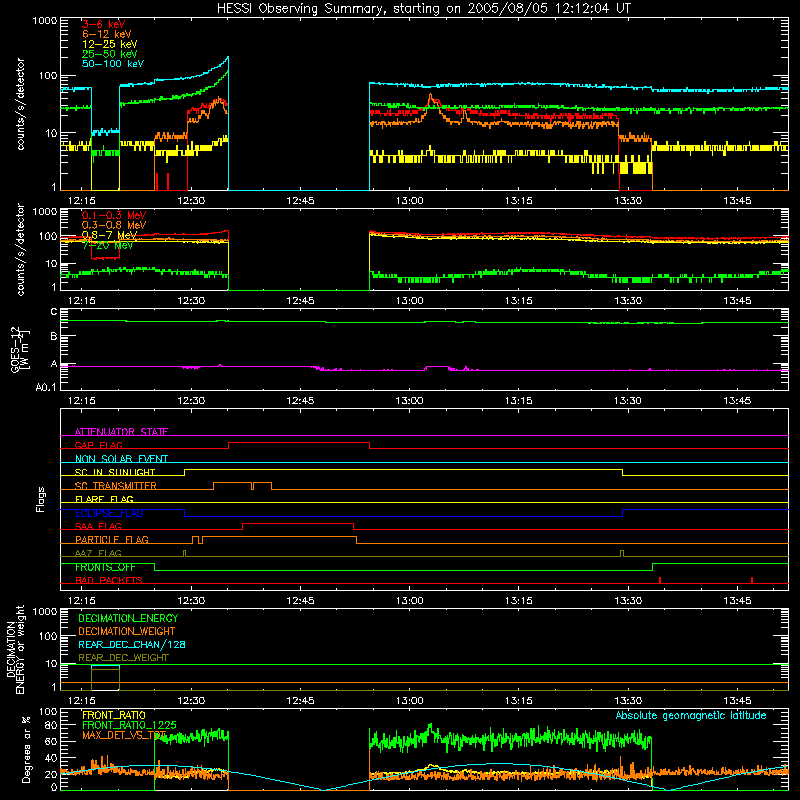Select the SAA_FLAG label
800x800 pixels.
point(98,526)
